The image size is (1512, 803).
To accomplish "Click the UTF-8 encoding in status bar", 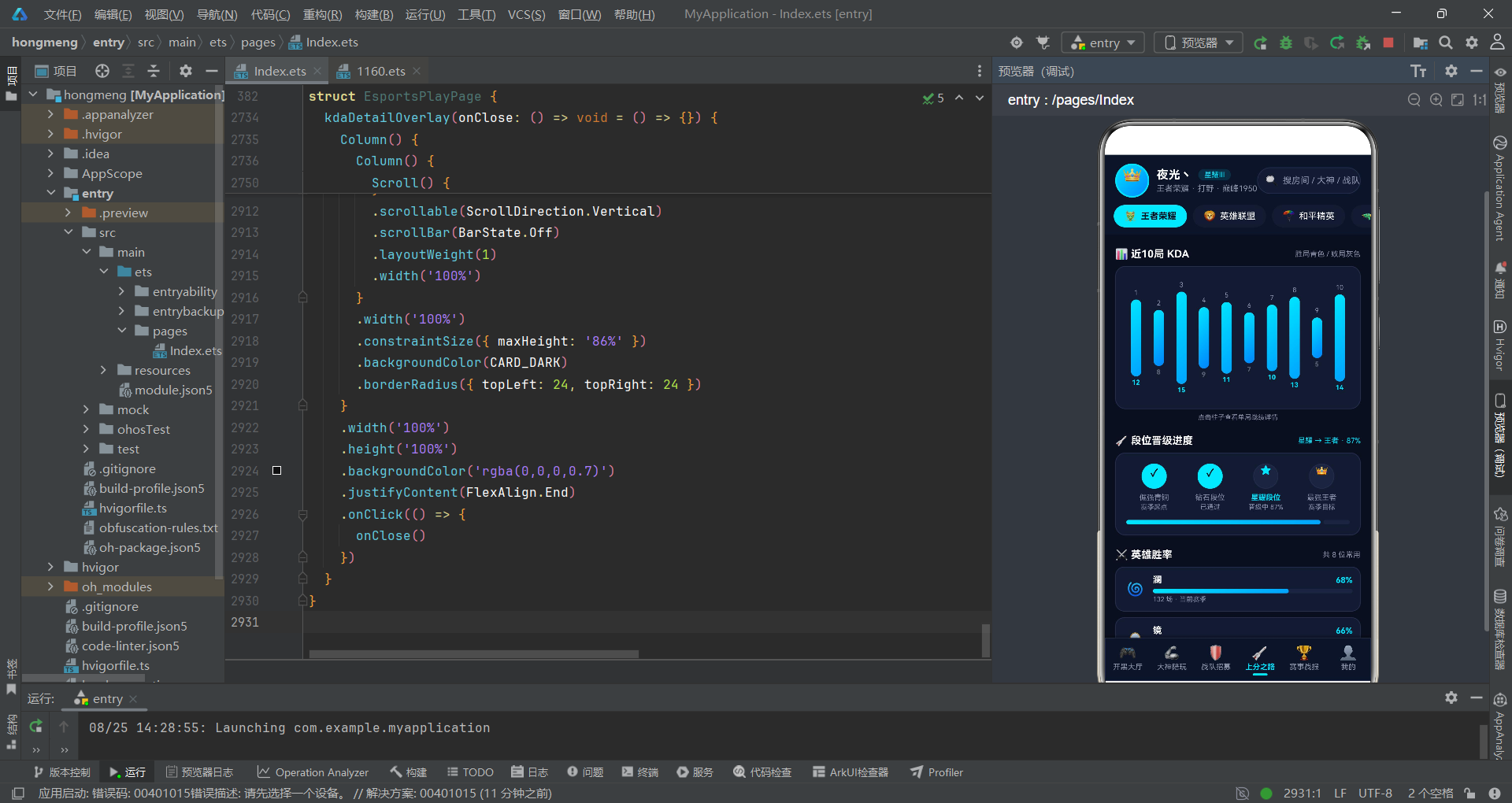I will 1375,793.
